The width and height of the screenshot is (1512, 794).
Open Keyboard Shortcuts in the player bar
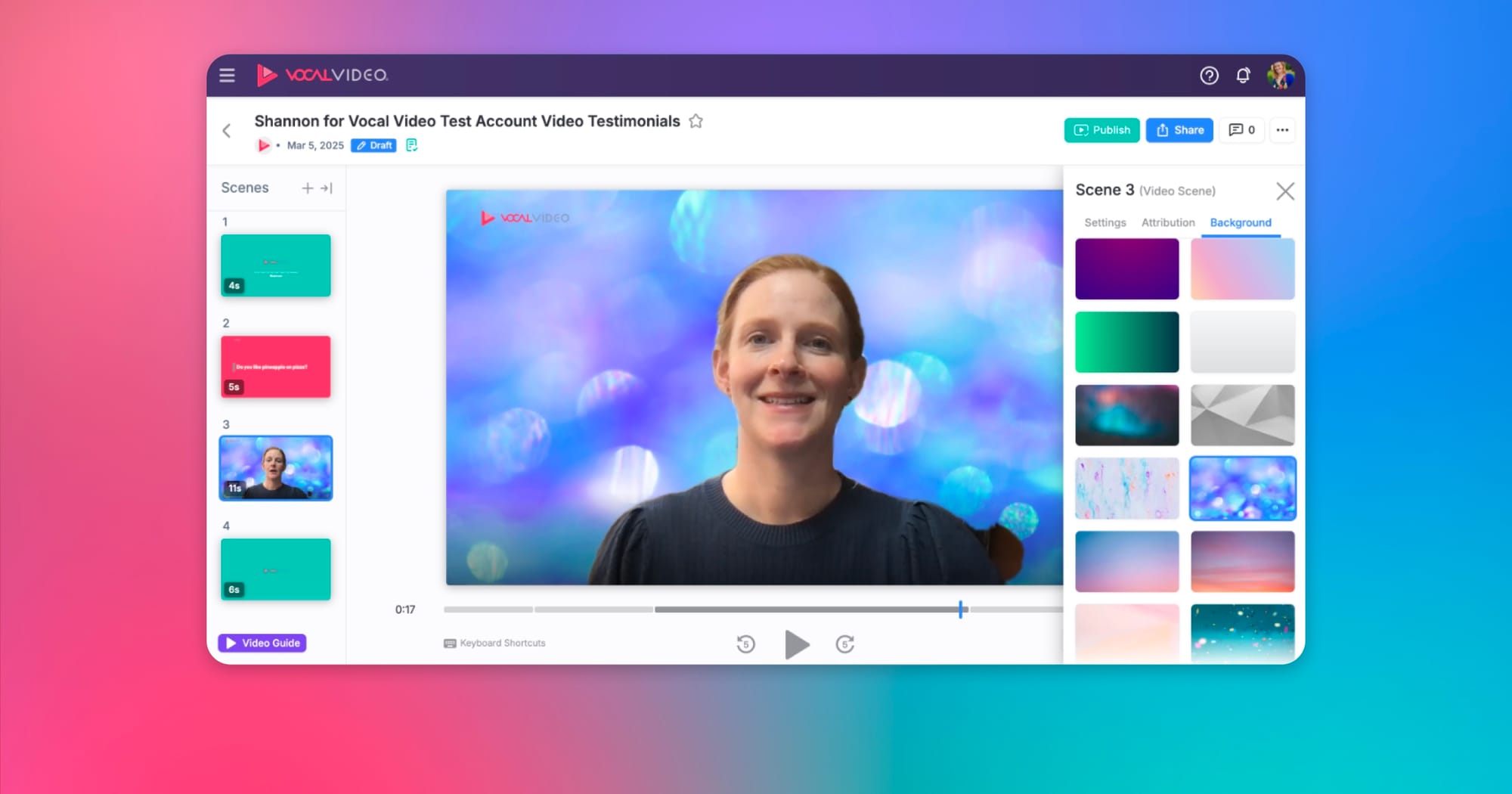click(x=495, y=643)
